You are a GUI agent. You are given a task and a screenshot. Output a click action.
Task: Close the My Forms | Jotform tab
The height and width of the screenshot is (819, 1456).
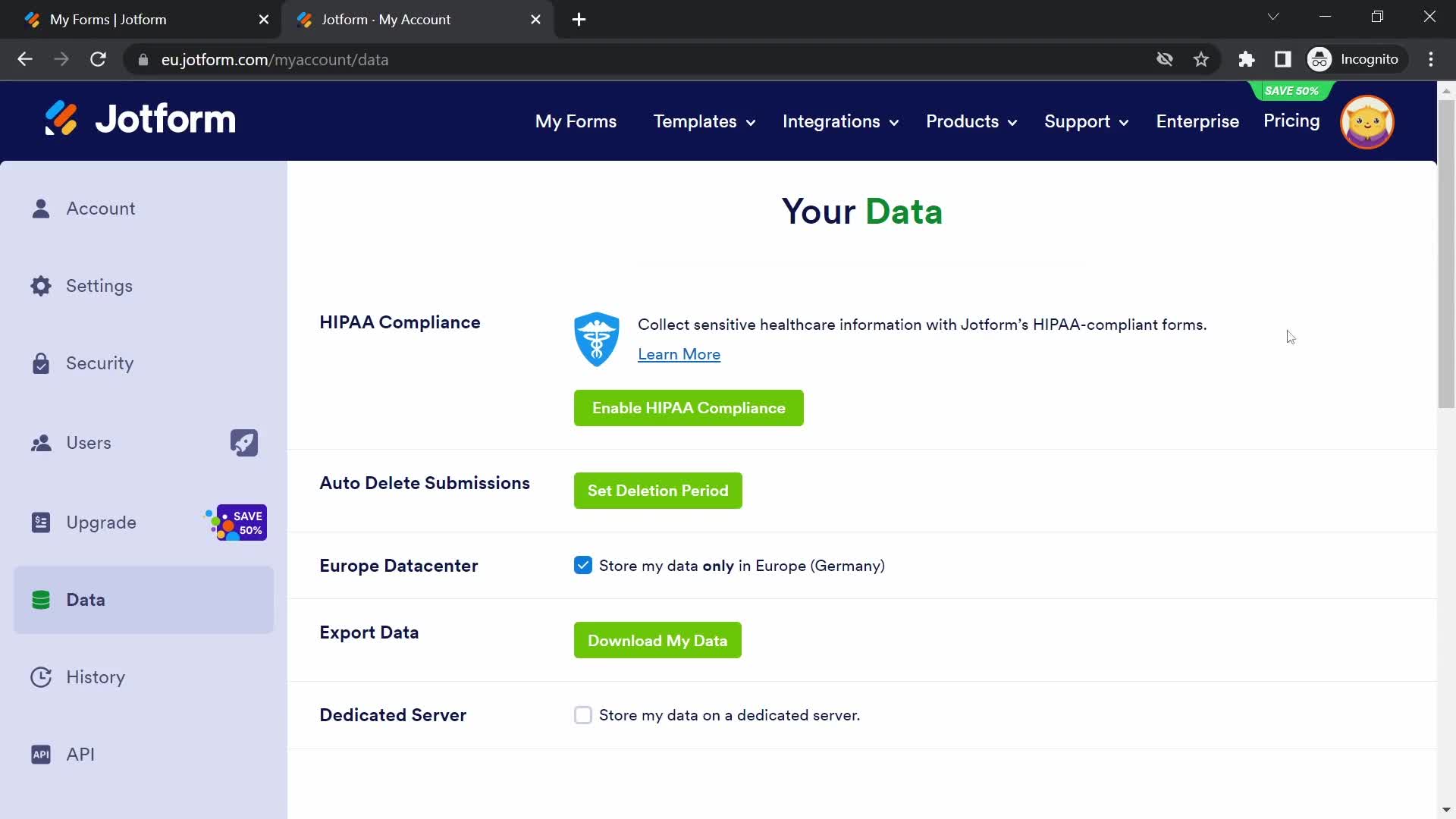264,20
